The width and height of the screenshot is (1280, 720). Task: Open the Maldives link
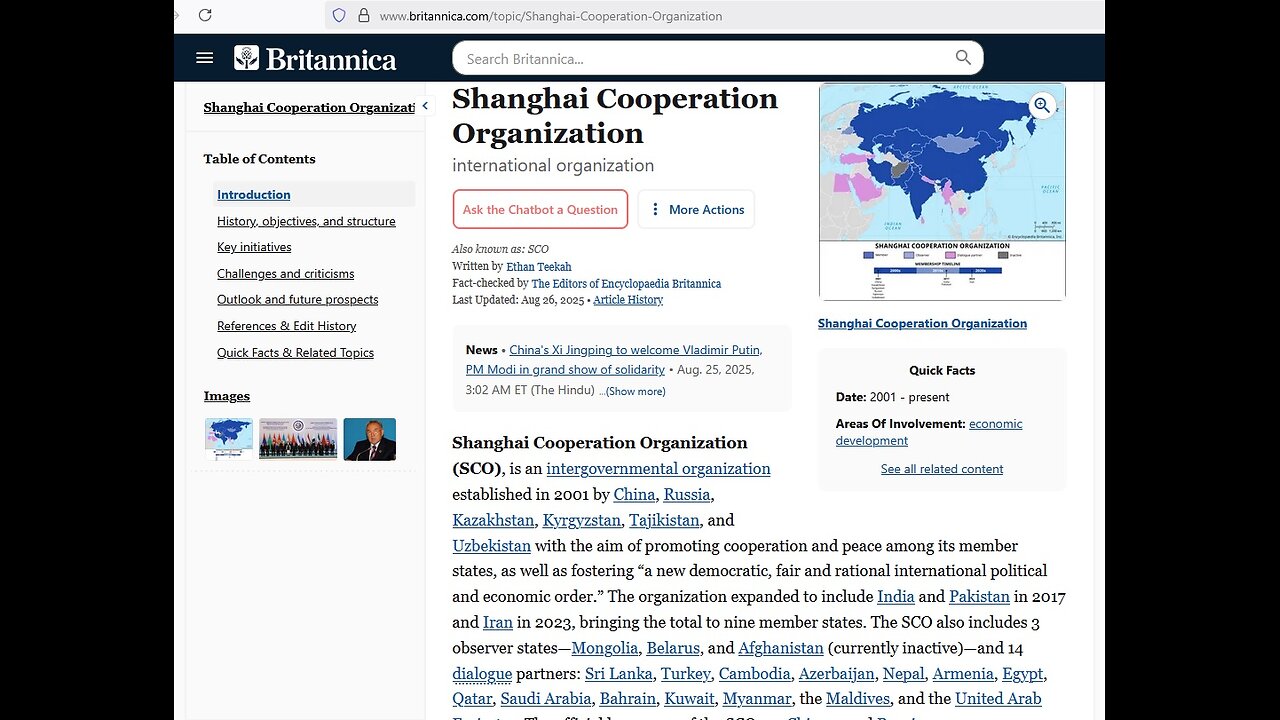pos(858,699)
